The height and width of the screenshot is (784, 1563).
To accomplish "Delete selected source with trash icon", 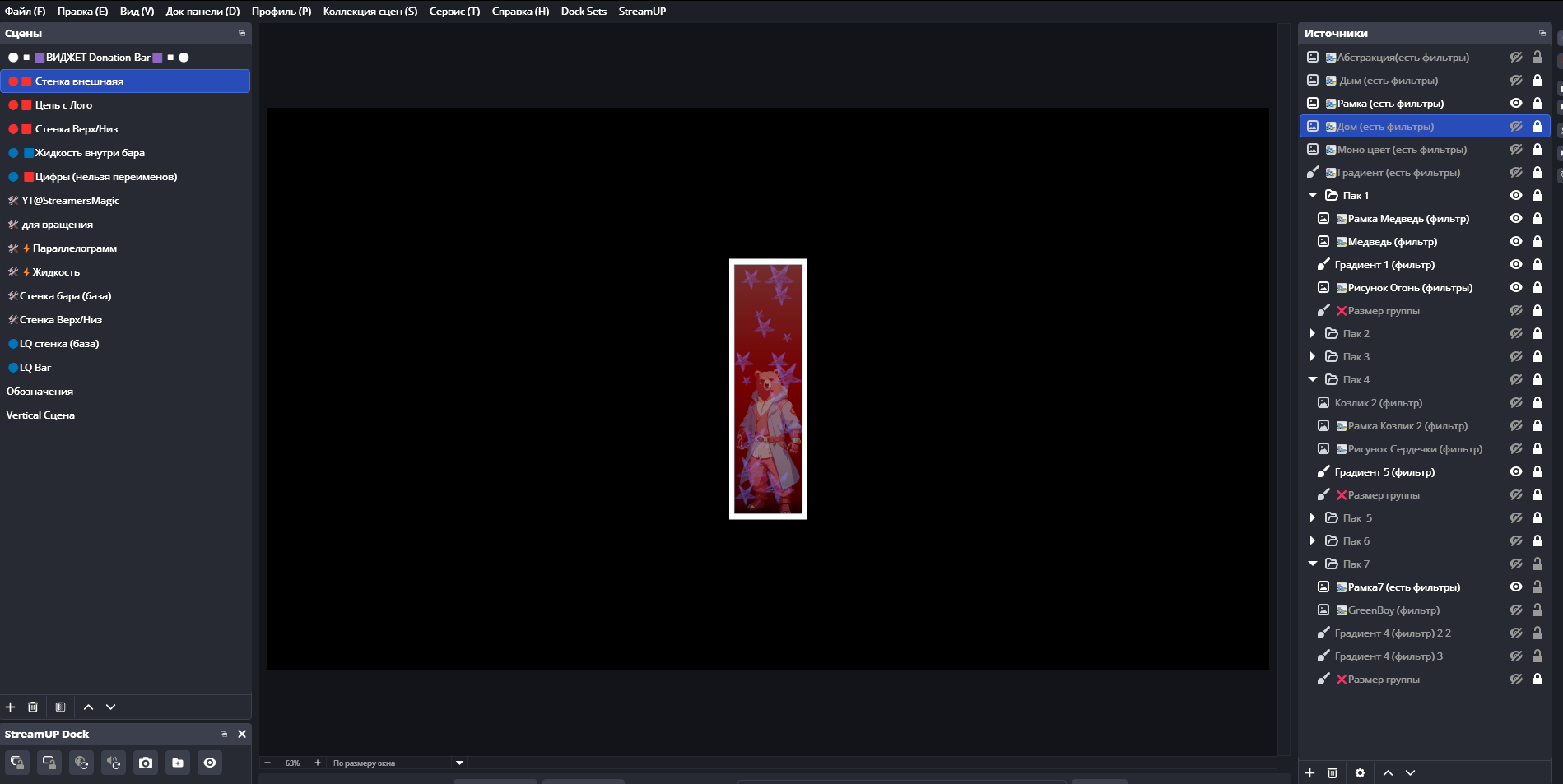I will 1333,772.
